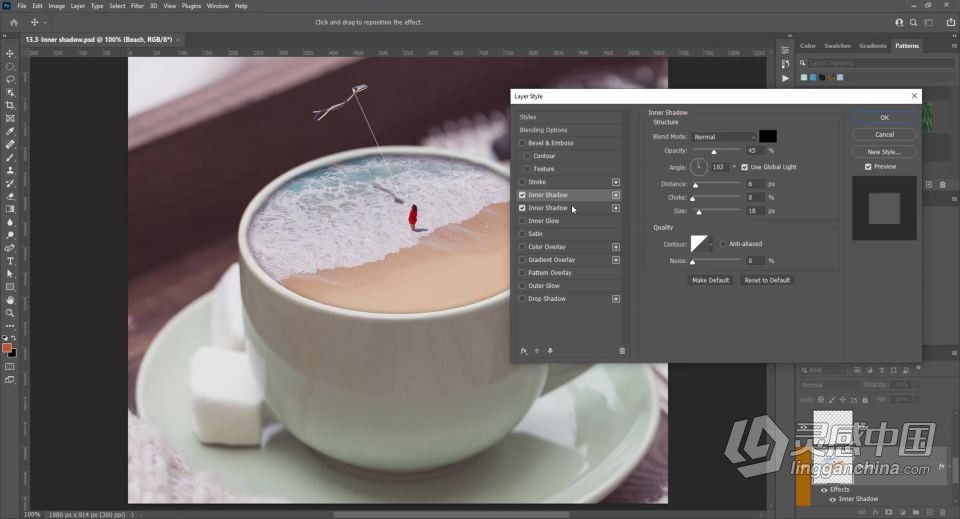Select the Crop tool
Viewport: 960px width, 519px height.
coord(10,105)
